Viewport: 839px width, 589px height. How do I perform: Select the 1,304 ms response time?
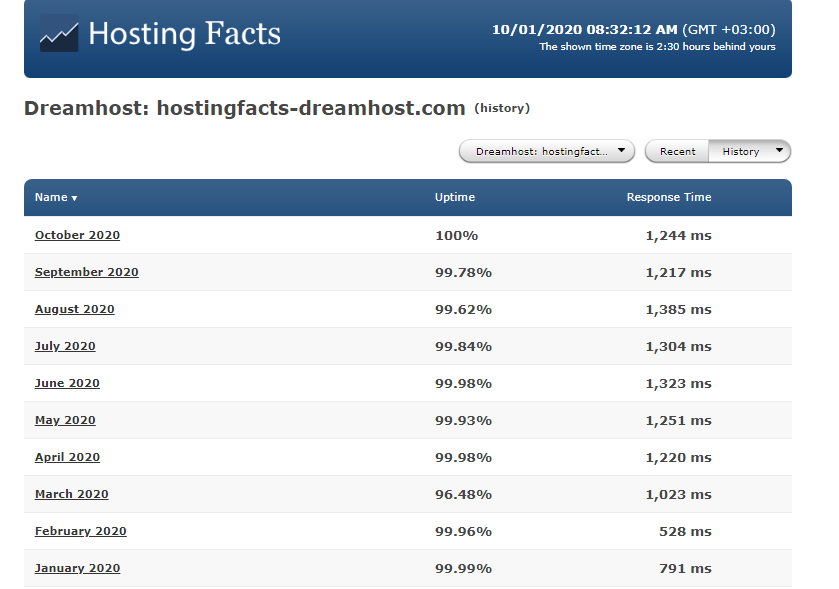pyautogui.click(x=678, y=346)
